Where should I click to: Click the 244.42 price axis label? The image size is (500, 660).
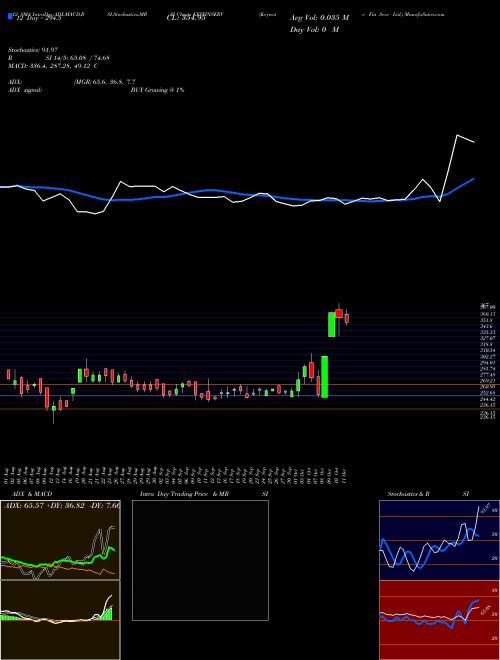(488, 399)
